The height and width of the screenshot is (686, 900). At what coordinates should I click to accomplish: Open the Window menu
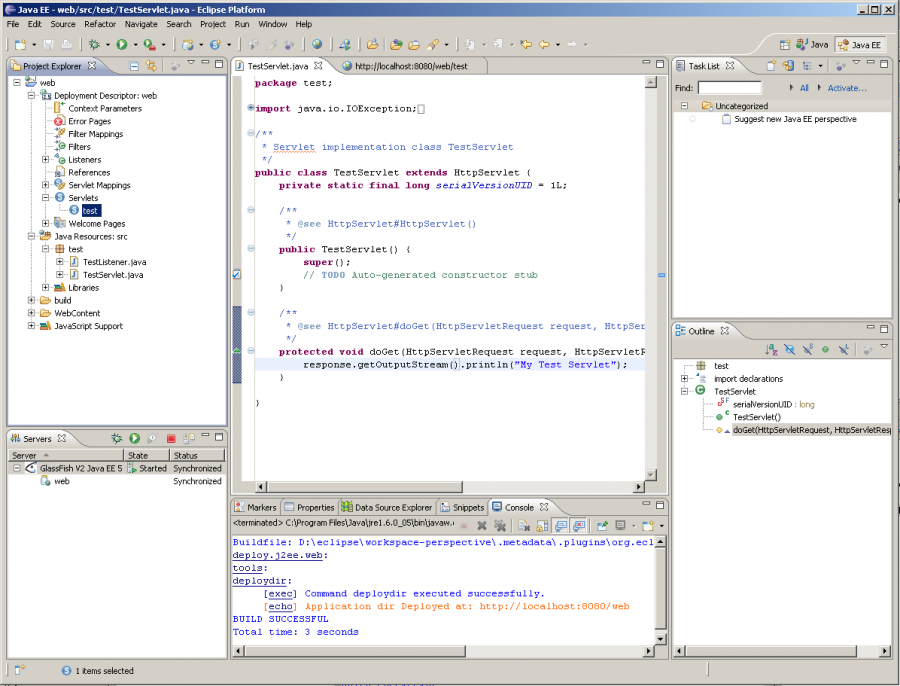pos(272,24)
